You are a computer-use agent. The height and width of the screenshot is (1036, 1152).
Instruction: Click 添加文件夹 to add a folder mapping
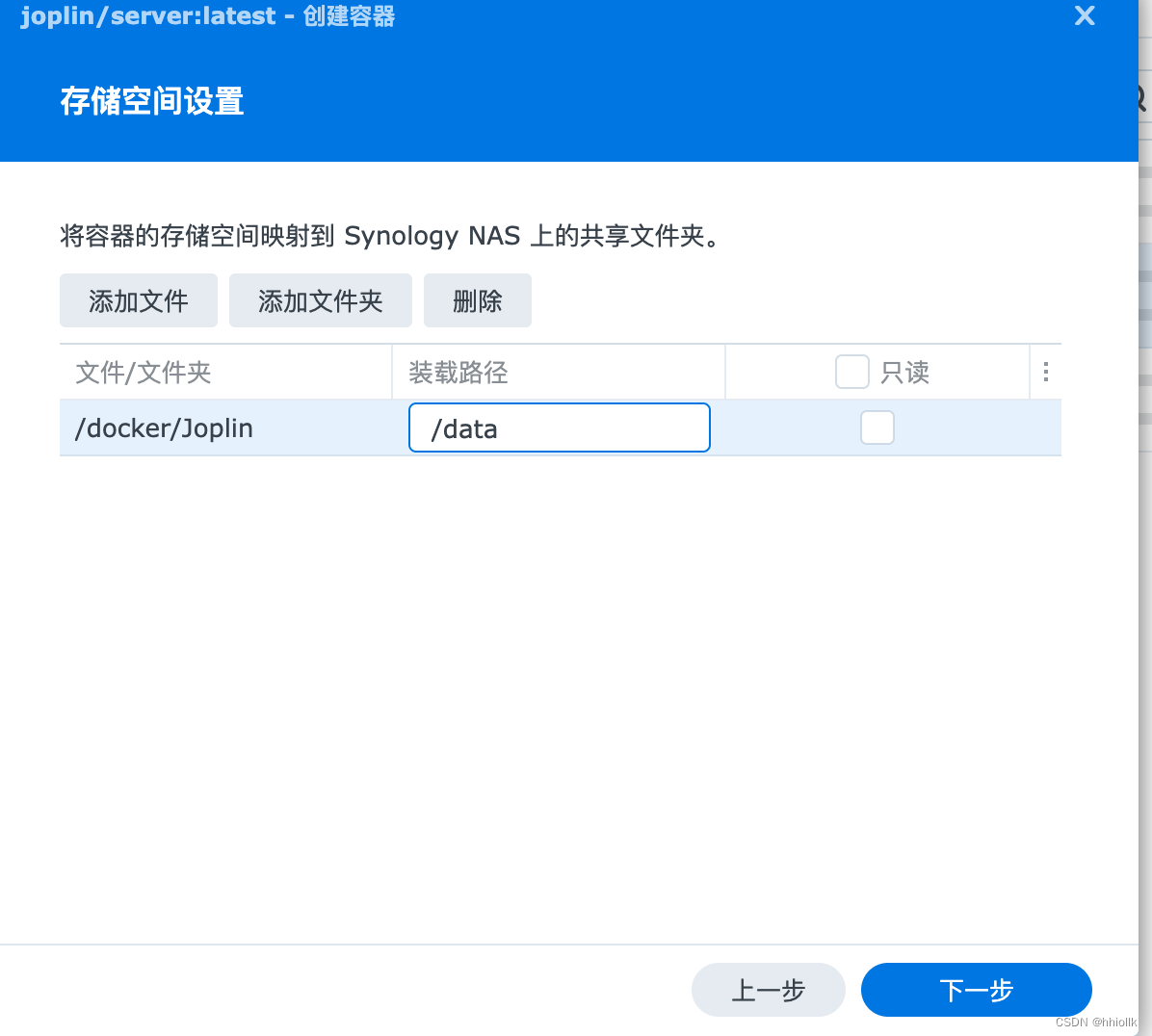[320, 299]
